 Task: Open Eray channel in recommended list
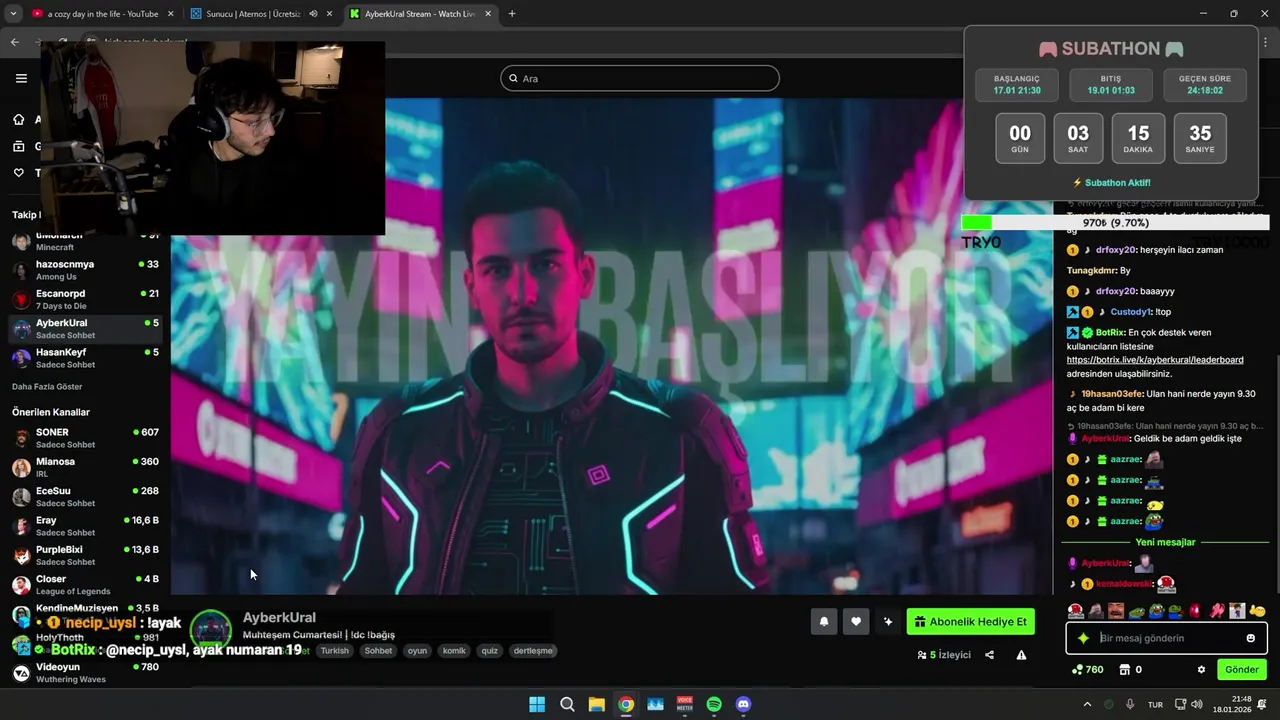pos(85,526)
